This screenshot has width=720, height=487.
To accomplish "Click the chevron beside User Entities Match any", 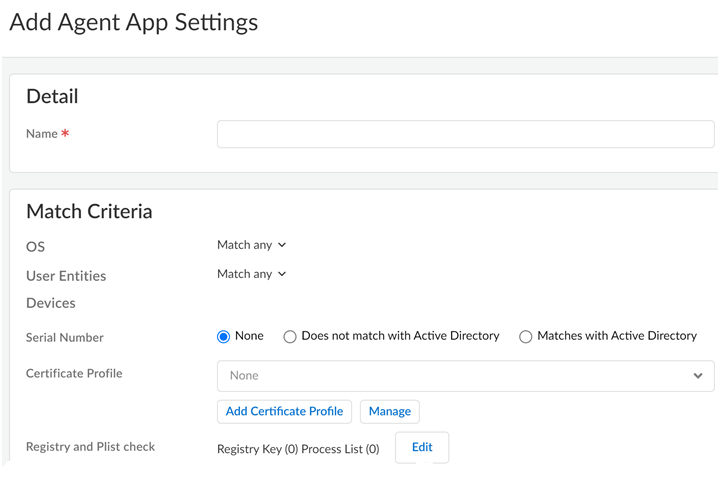I will [x=282, y=274].
